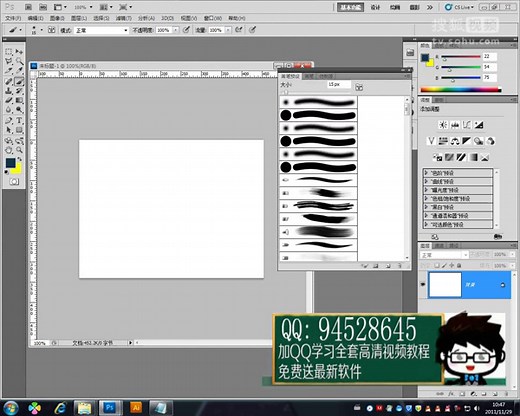Click the 基本功能 workspace button
The image size is (520, 416).
[x=350, y=7]
